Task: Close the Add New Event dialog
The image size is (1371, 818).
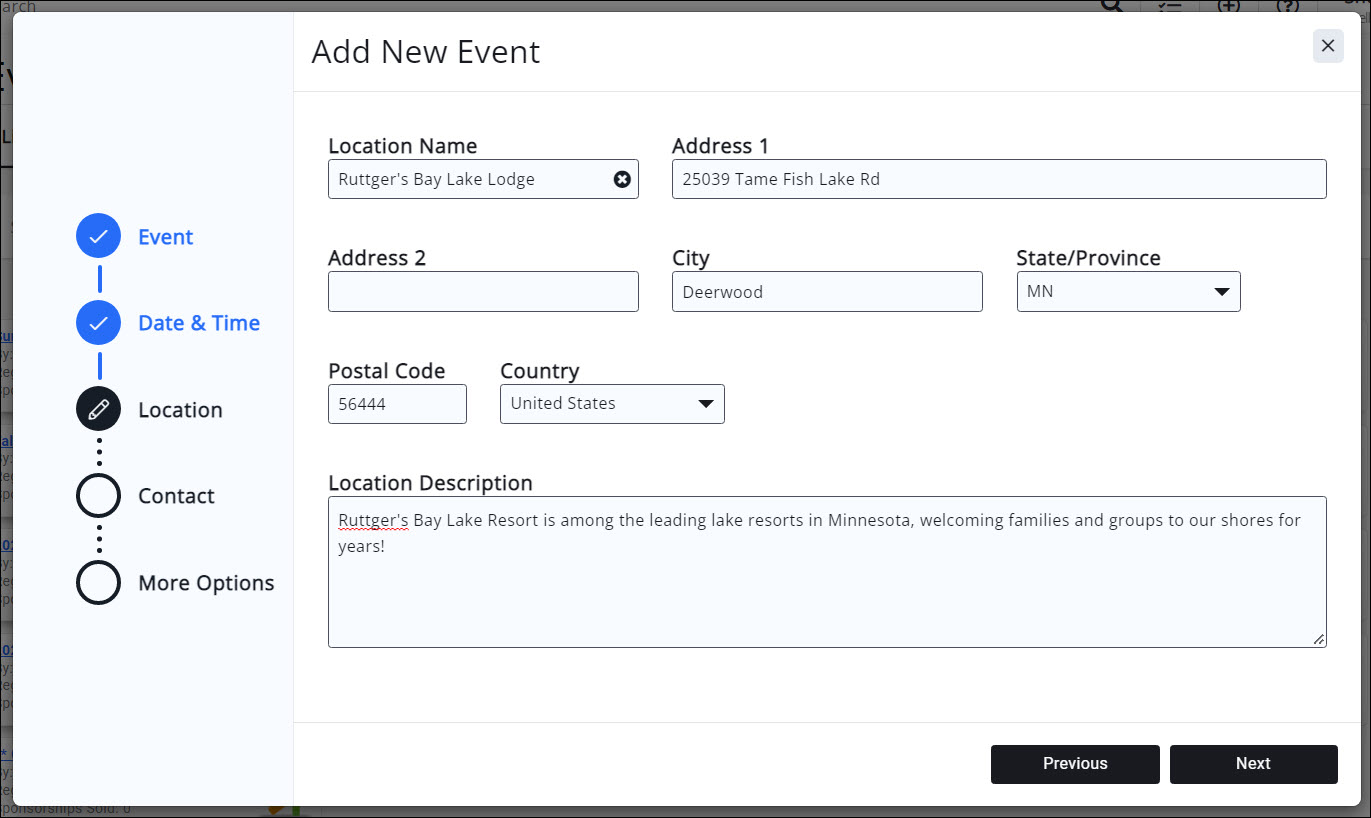Action: (1327, 46)
